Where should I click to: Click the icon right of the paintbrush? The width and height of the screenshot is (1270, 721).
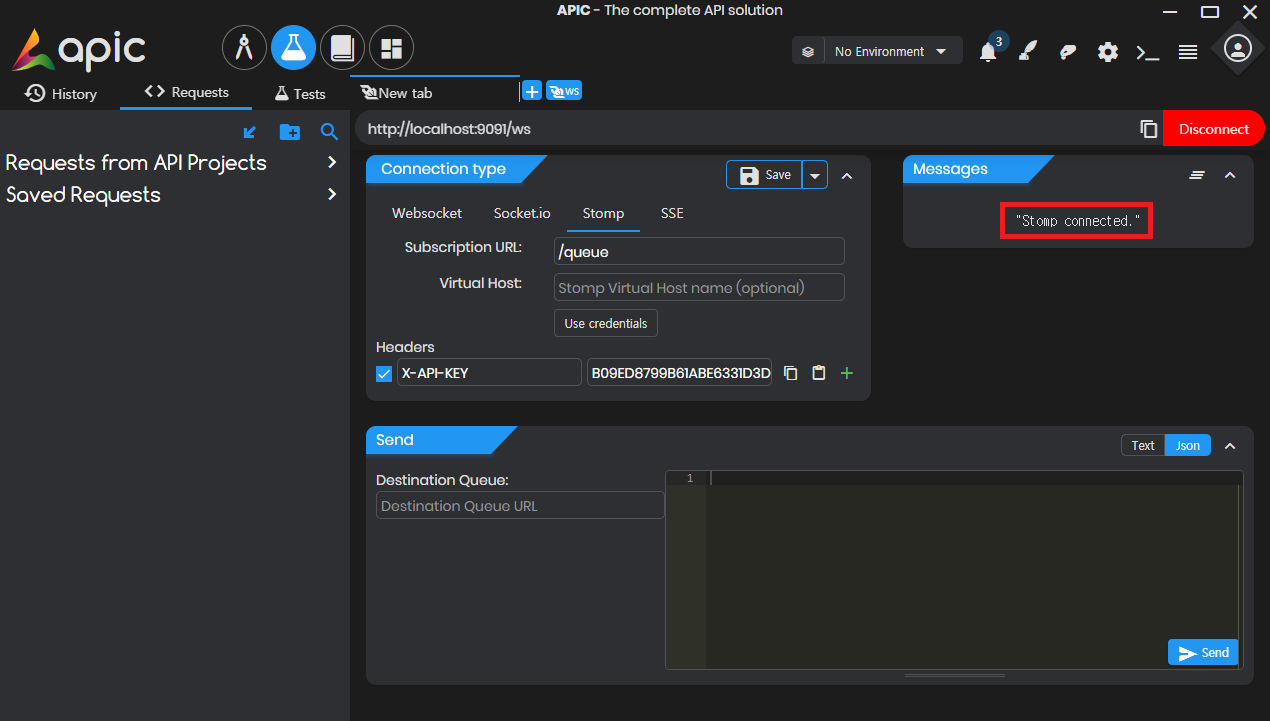1068,52
